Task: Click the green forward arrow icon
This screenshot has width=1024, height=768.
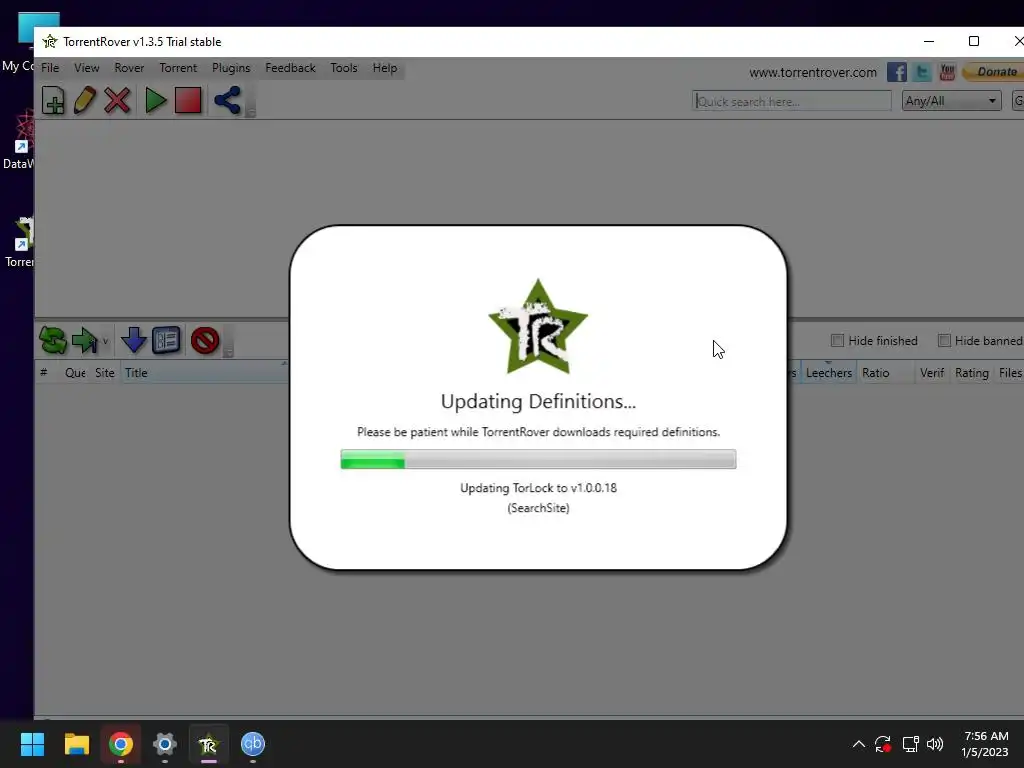Action: point(84,340)
